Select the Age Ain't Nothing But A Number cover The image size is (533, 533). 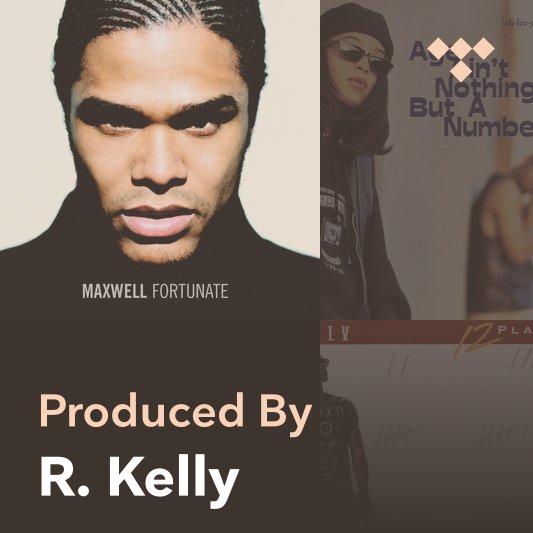[x=426, y=160]
